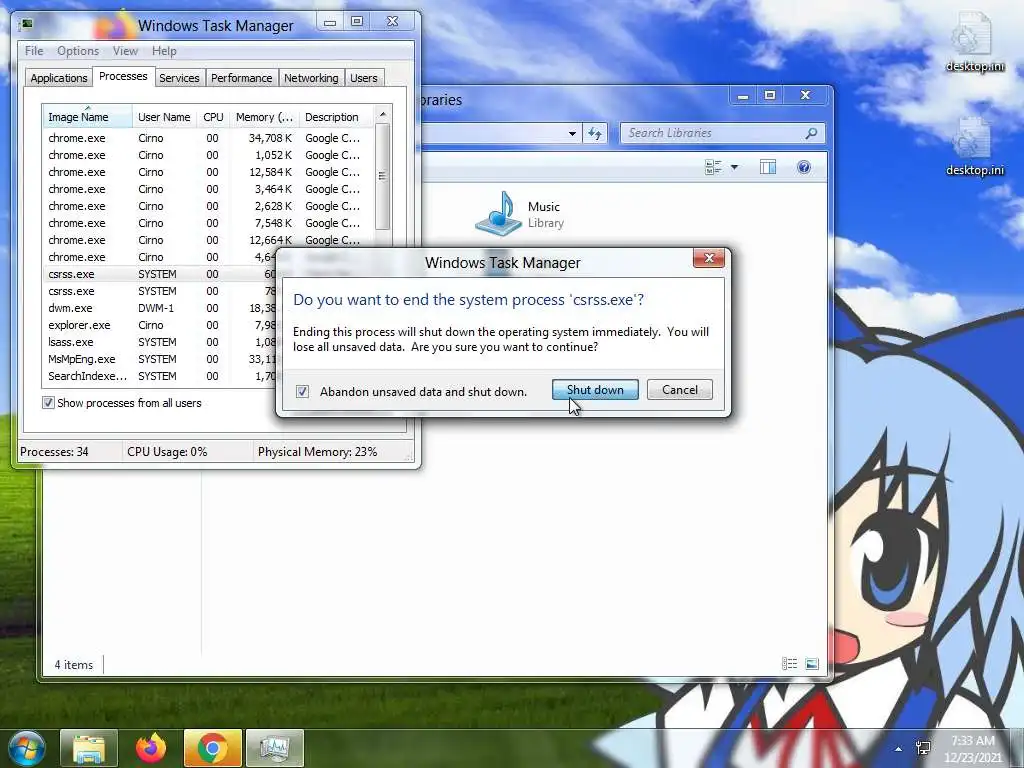This screenshot has height=768, width=1024.
Task: Open Windows Explorer from the taskbar
Action: [x=89, y=748]
